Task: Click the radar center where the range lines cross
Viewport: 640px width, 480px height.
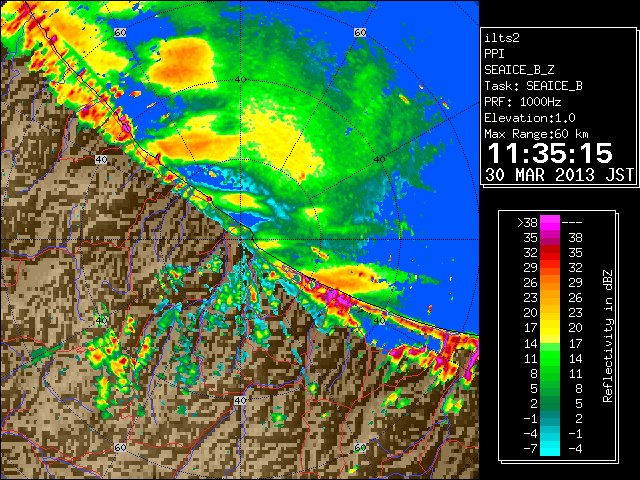Action: point(240,240)
